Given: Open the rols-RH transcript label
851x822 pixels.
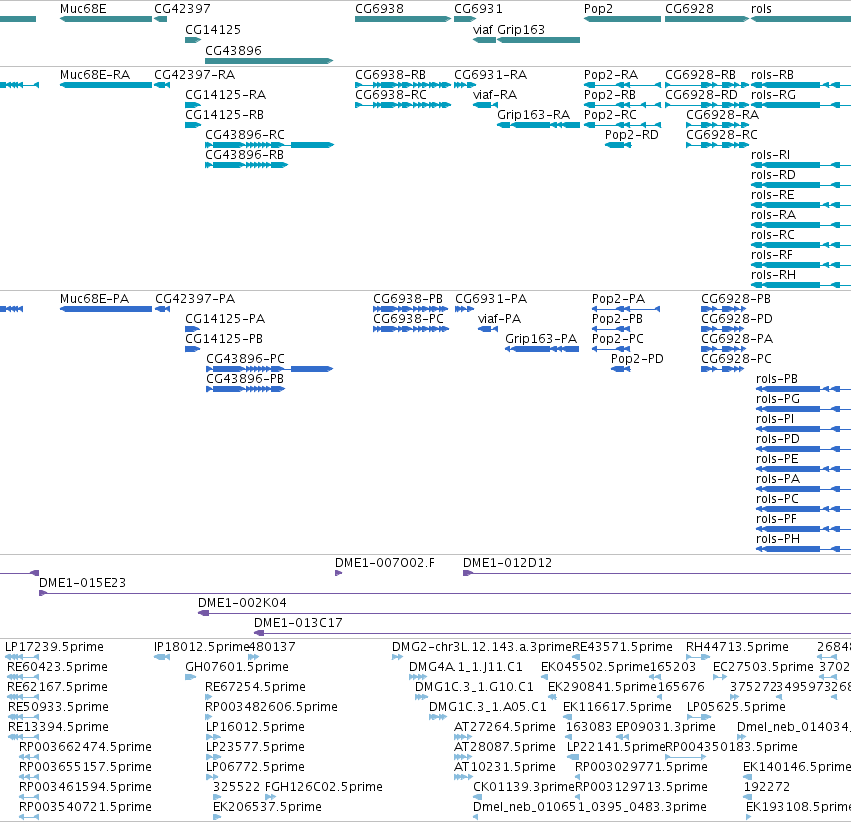Looking at the screenshot, I should coord(773,275).
